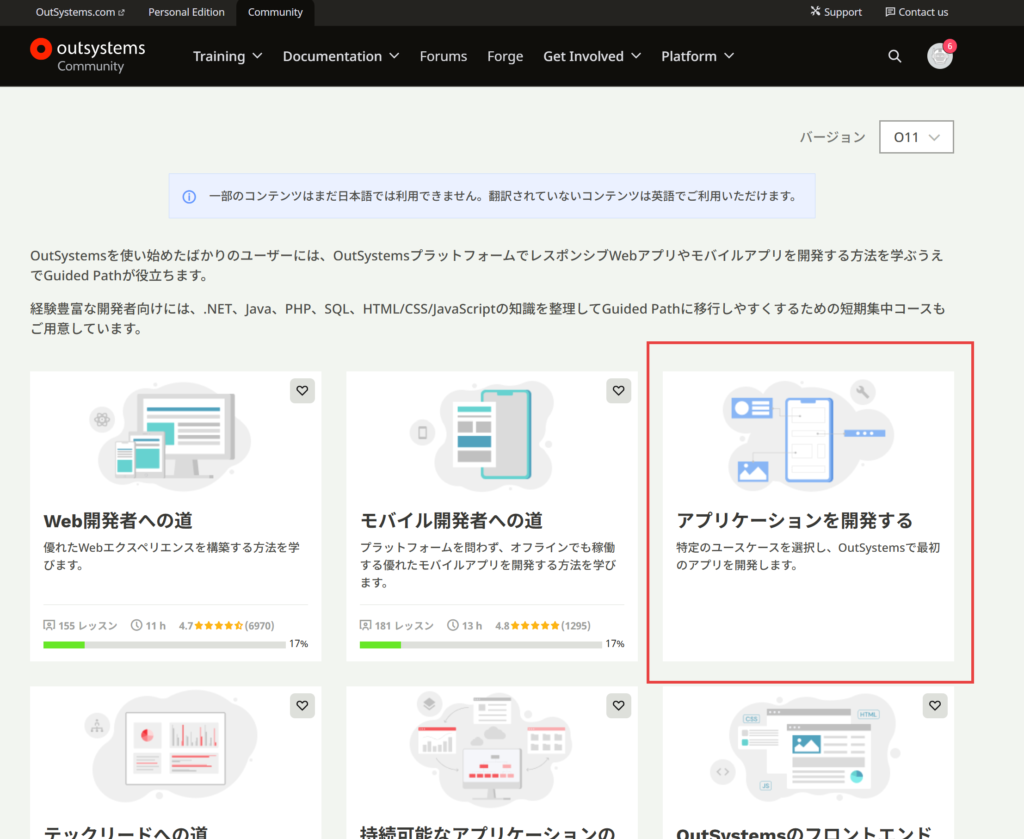Toggle heart on テックリードへの道 card
The width and height of the screenshot is (1024, 839).
(302, 705)
